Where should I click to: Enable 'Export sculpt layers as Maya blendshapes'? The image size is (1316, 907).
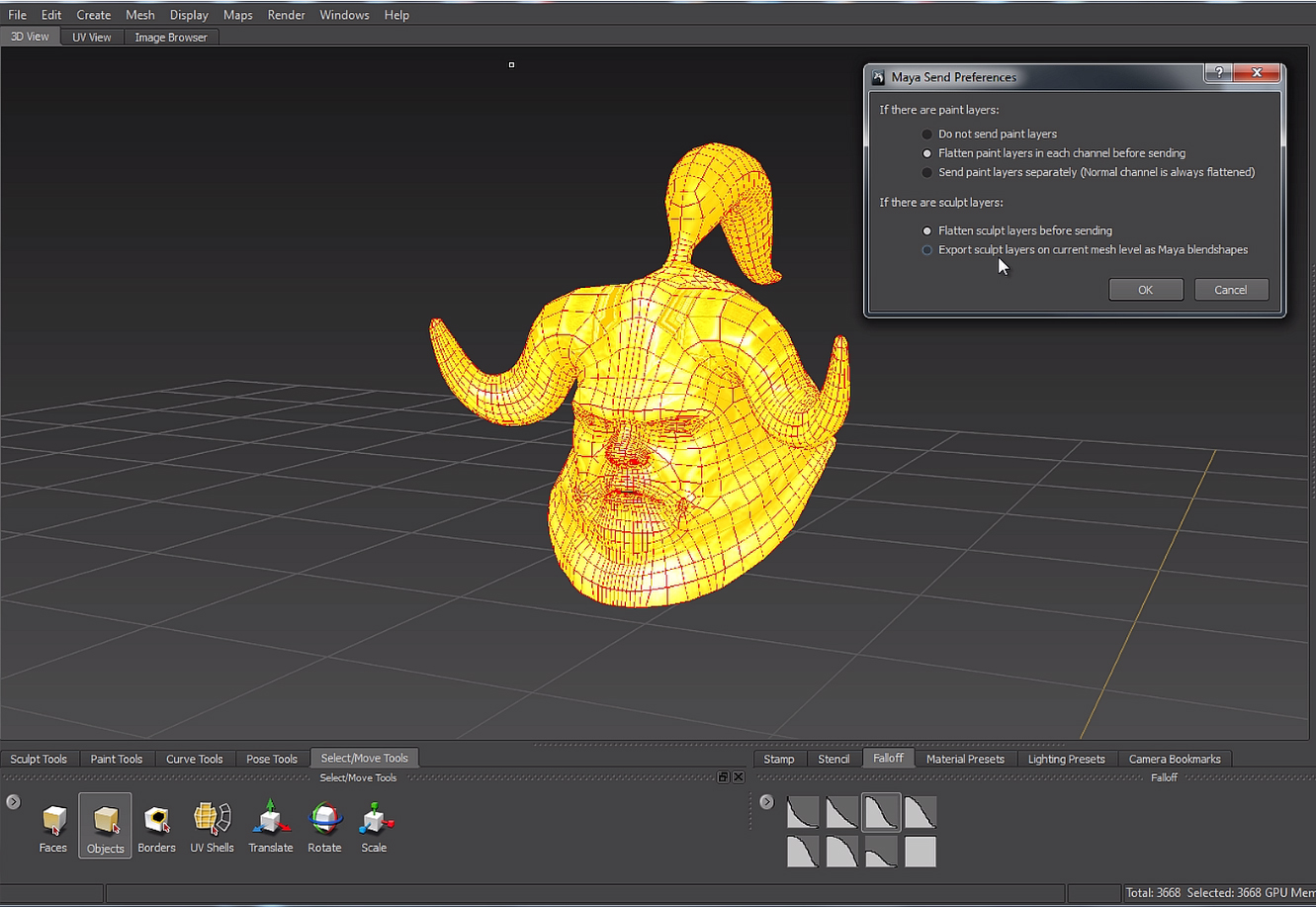(x=926, y=249)
